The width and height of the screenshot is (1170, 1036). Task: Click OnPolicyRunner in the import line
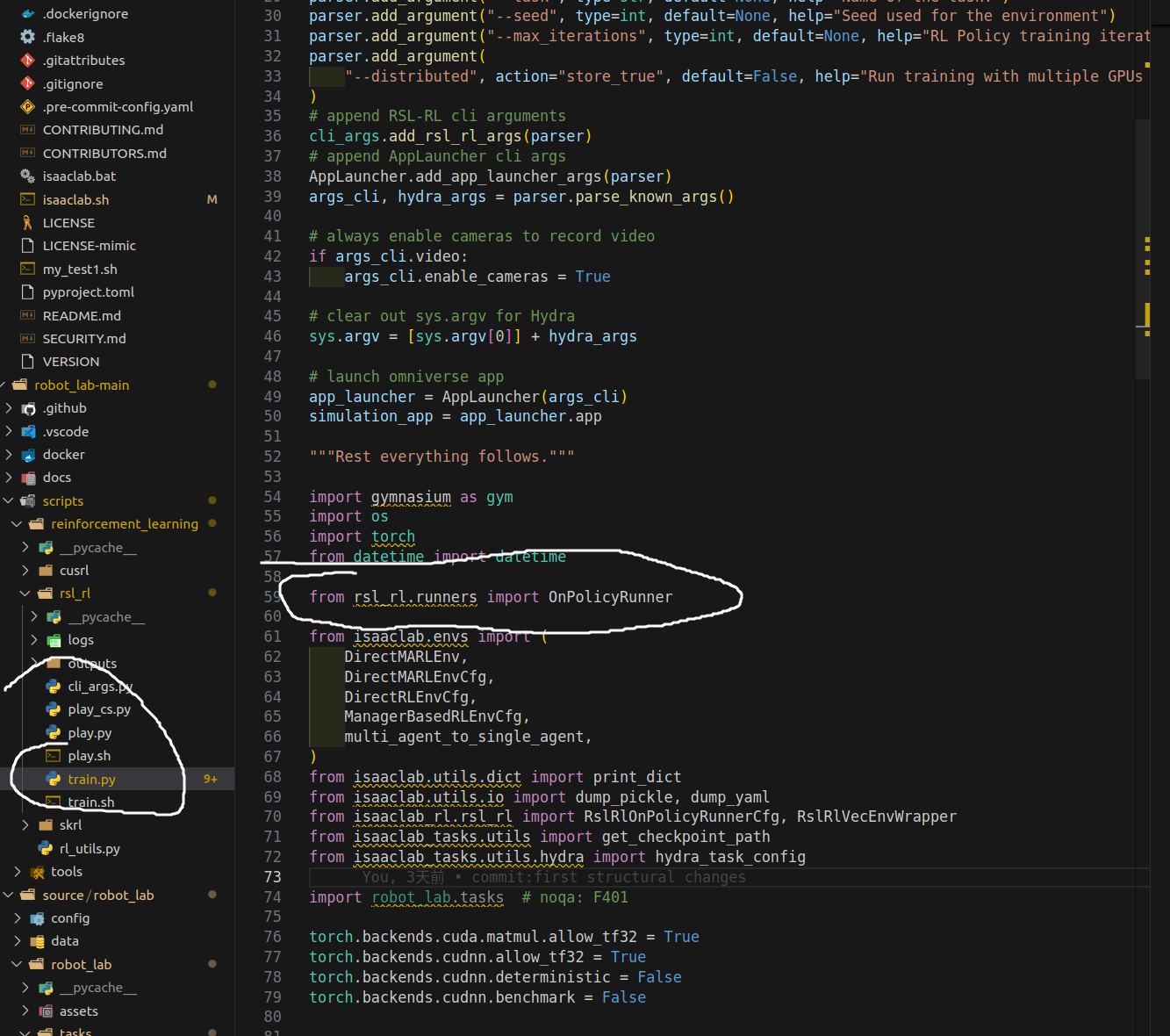pyautogui.click(x=610, y=597)
